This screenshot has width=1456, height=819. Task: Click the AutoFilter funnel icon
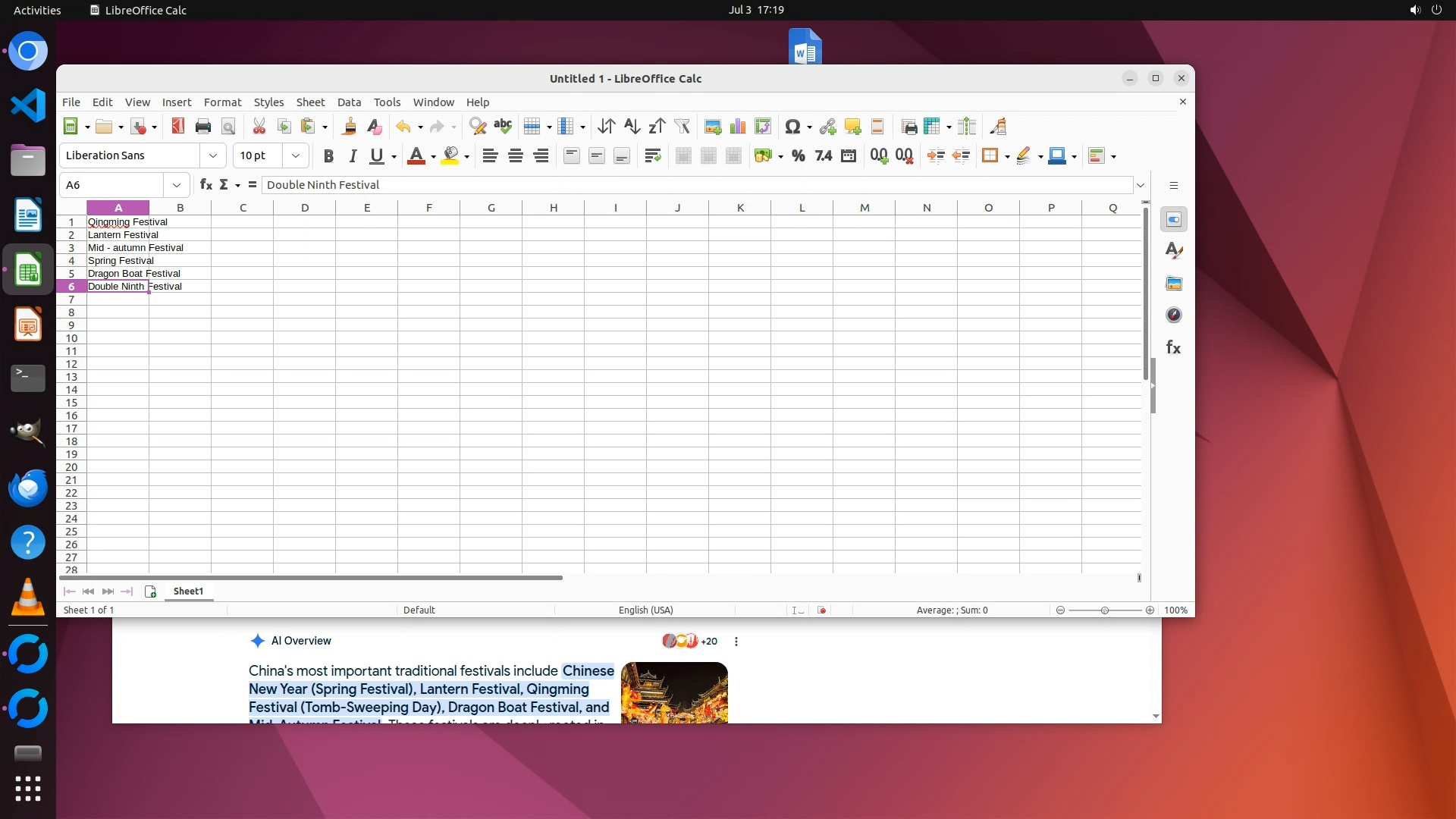682,127
